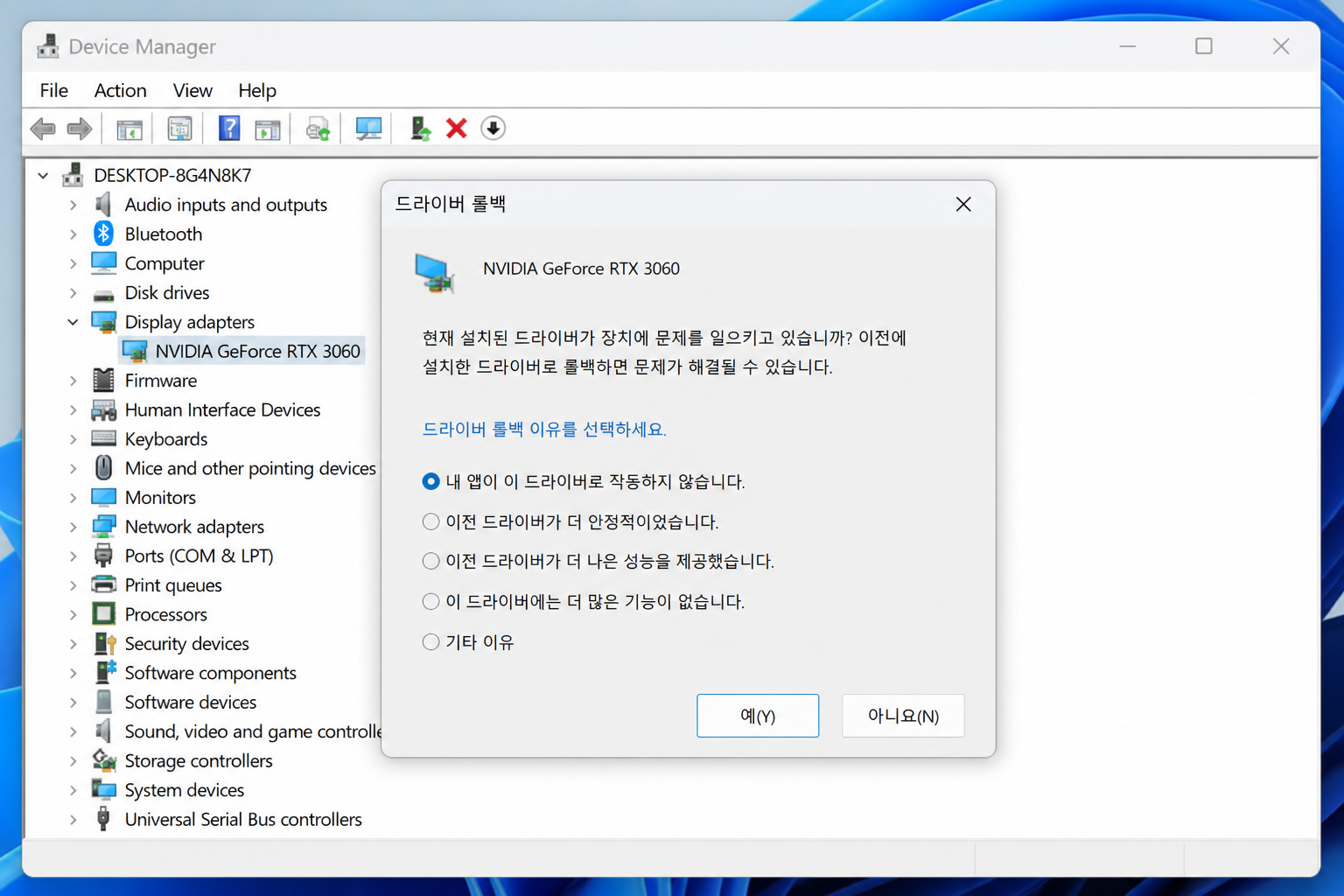Expand the Software devices chevron
The height and width of the screenshot is (896, 1344).
[73, 702]
